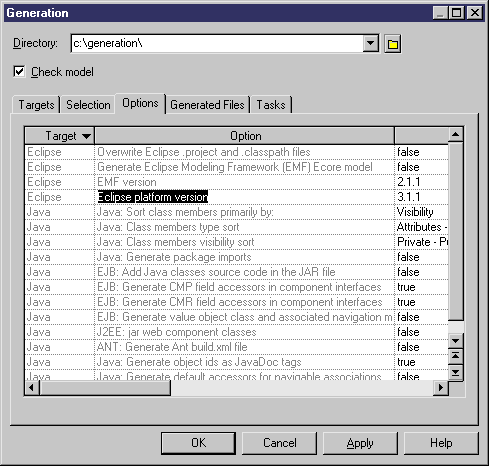489x466 pixels.
Task: Open the Directory dropdown list
Action: click(x=370, y=43)
